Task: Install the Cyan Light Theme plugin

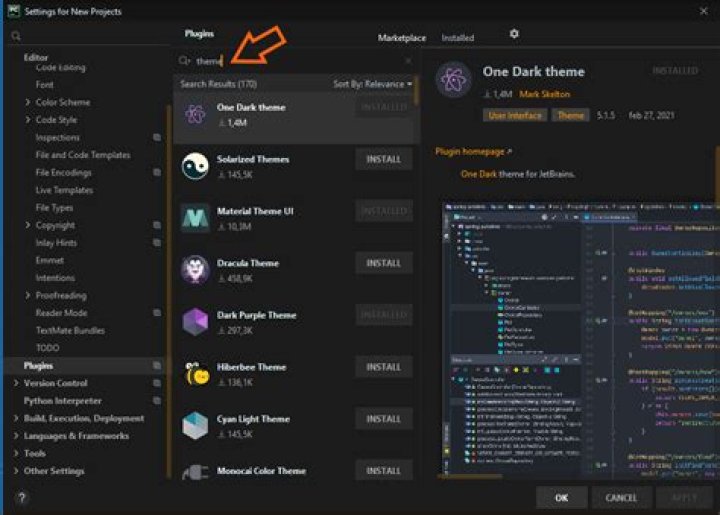Action: coord(384,419)
